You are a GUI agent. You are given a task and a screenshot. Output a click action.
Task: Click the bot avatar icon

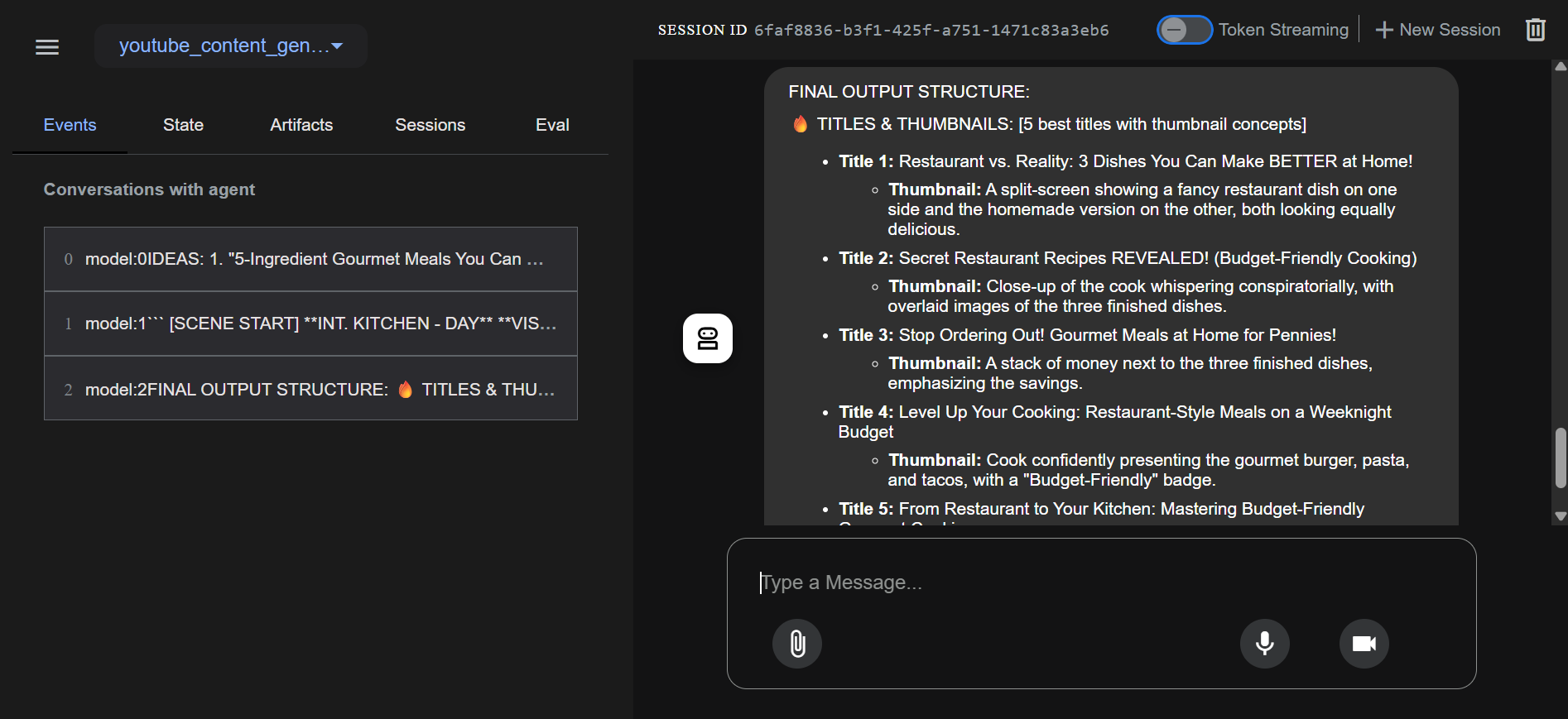click(x=708, y=338)
